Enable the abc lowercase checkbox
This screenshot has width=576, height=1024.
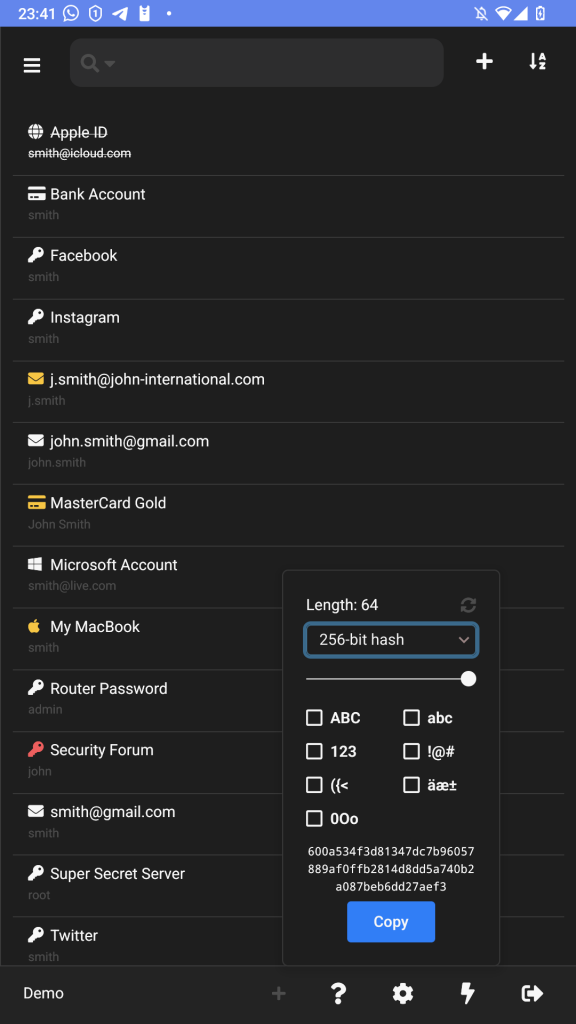411,718
